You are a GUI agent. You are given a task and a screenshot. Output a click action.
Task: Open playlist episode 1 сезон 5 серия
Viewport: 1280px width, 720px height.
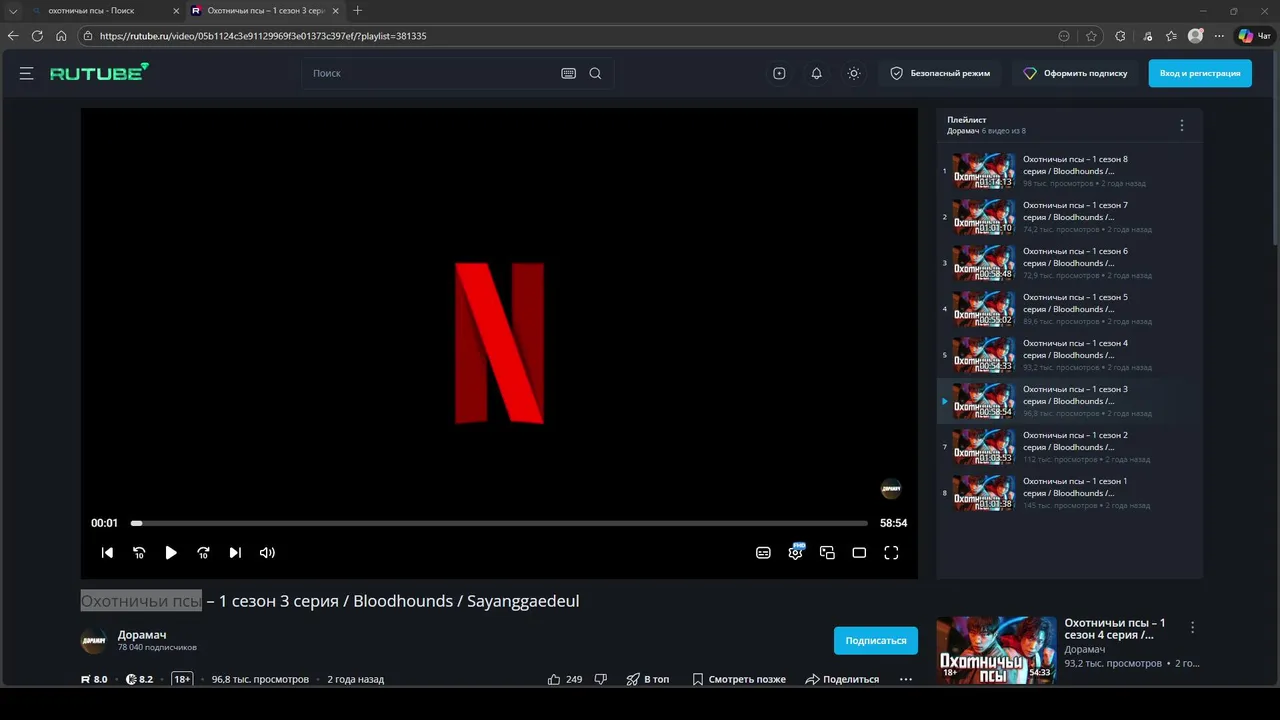pyautogui.click(x=1069, y=309)
